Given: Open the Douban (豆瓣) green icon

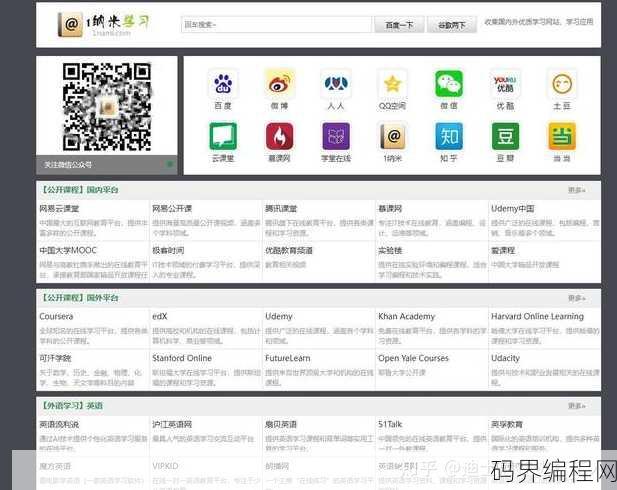Looking at the screenshot, I should click(505, 136).
